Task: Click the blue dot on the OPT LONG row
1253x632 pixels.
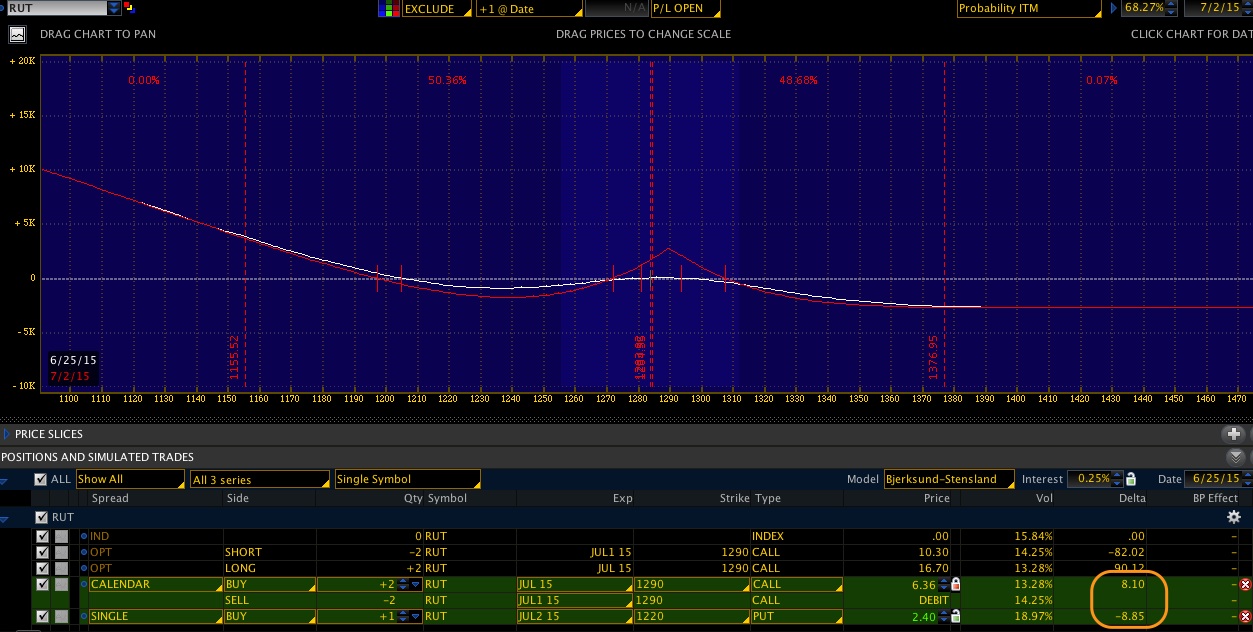Action: pos(84,568)
